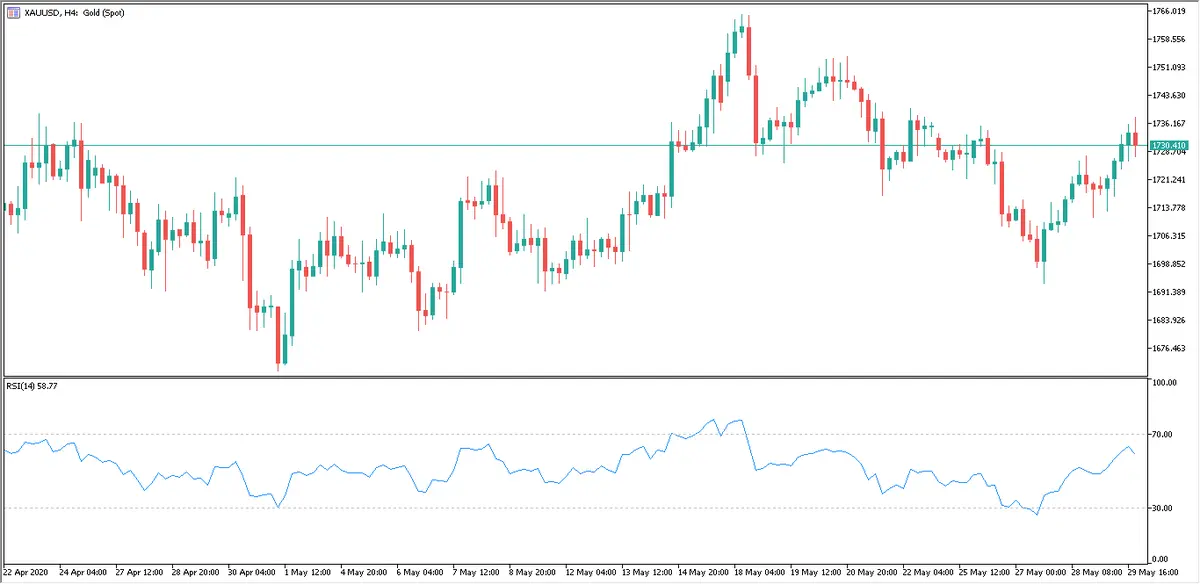Click the 1713.778 price axis label
The height and width of the screenshot is (584, 1200).
tap(1168, 208)
